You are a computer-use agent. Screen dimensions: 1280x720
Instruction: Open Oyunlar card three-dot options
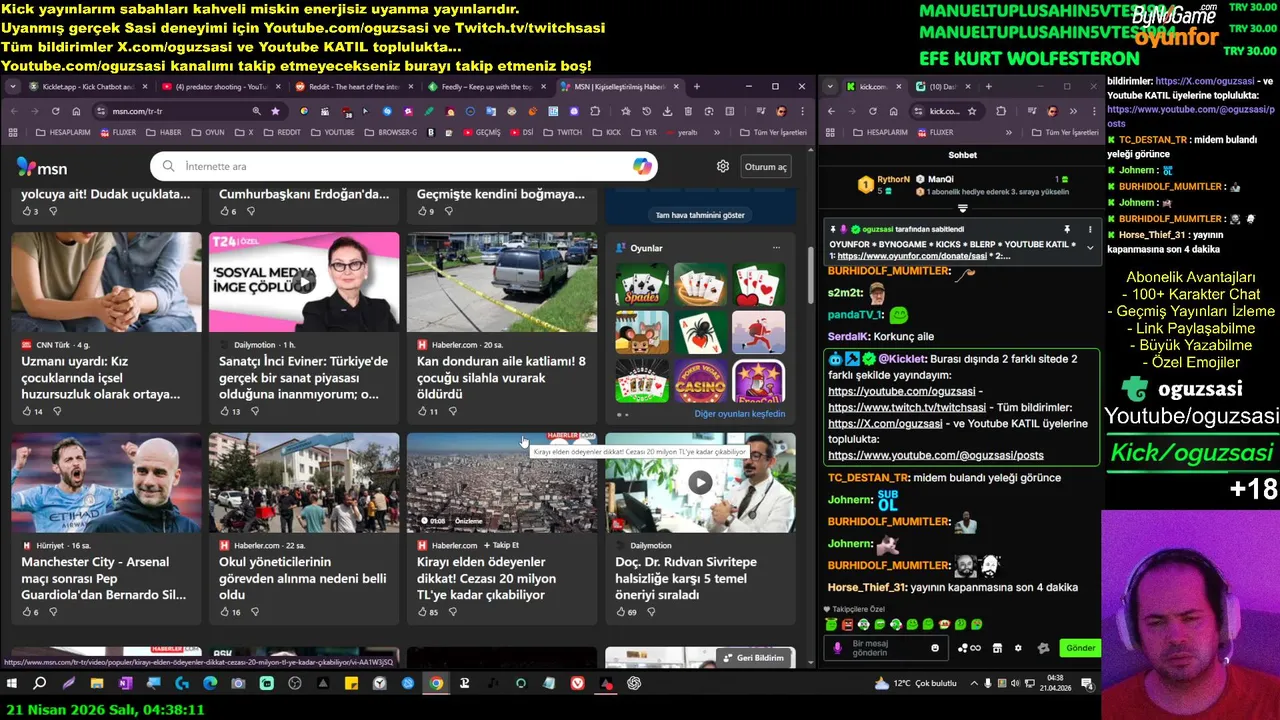pos(776,248)
